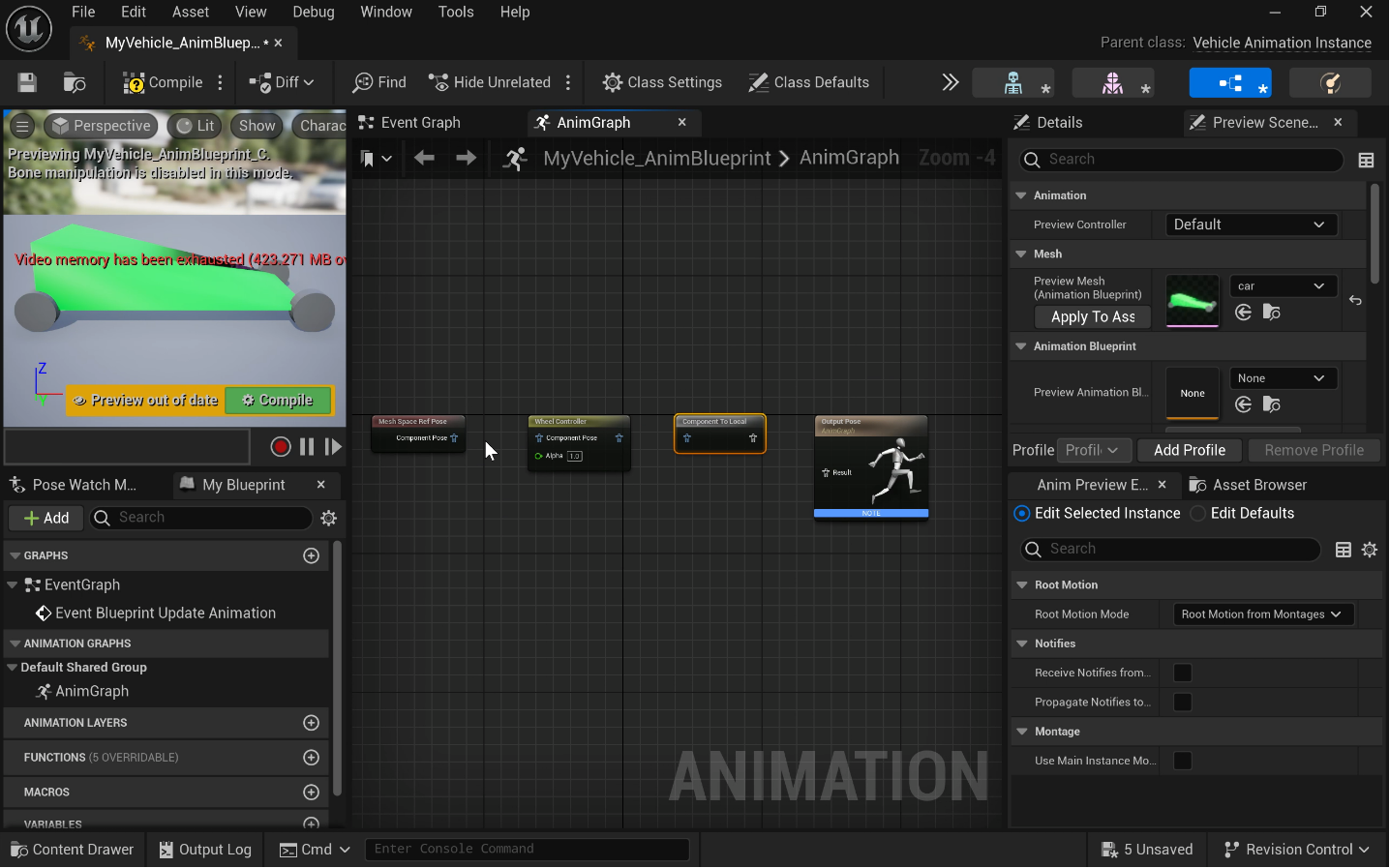Viewport: 1390px width, 868px height.
Task: Select Edit Selected Instance radio
Action: 1021,514
